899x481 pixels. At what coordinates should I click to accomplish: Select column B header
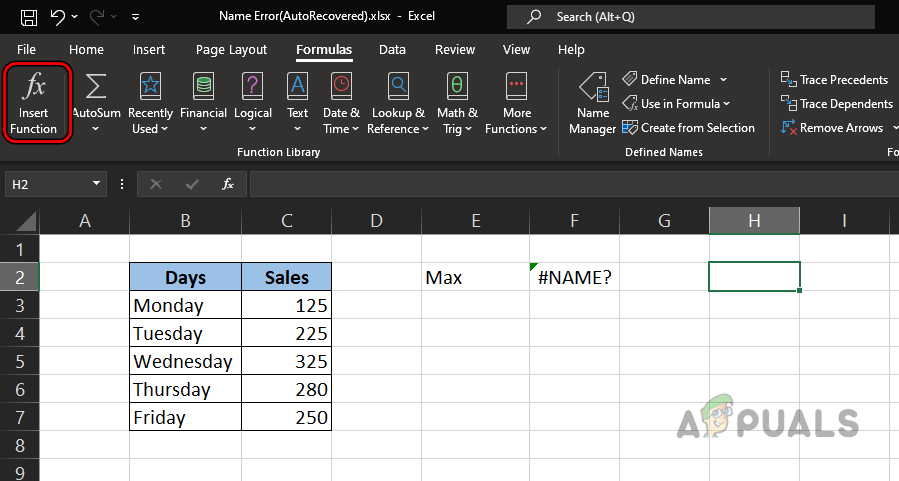coord(186,221)
